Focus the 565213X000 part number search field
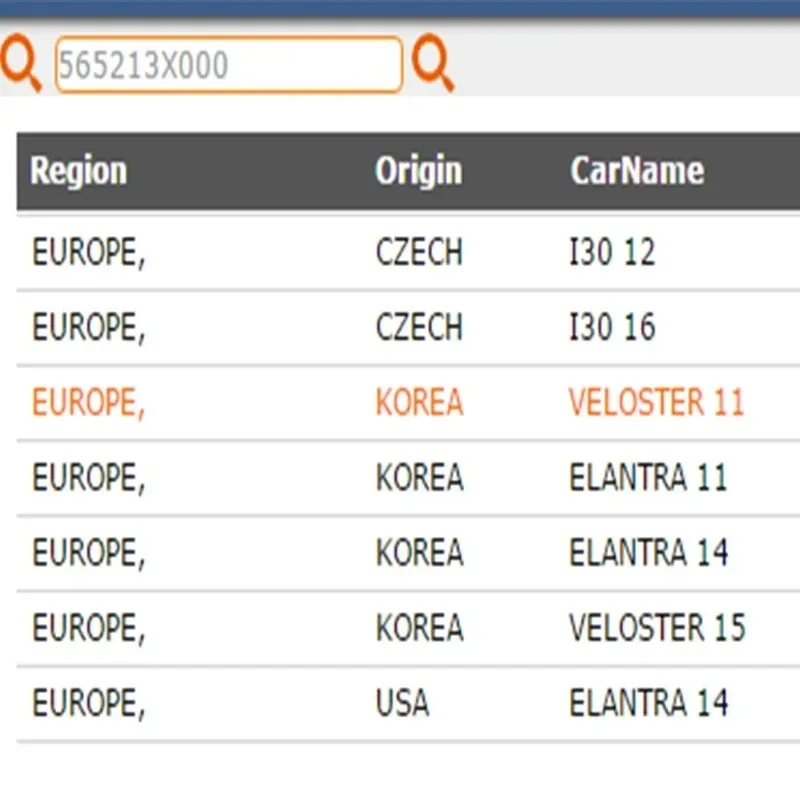This screenshot has width=800, height=800. click(x=229, y=65)
